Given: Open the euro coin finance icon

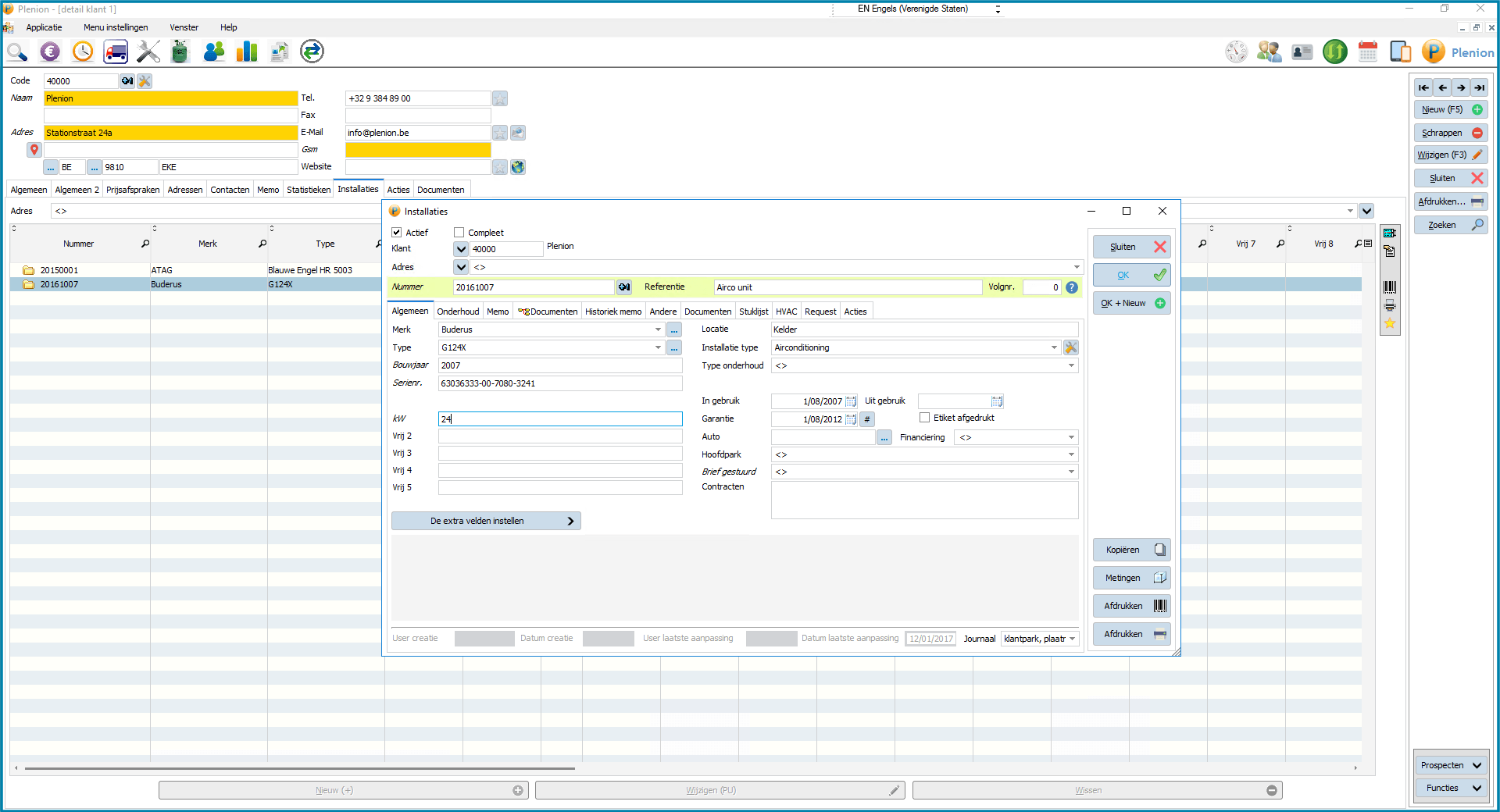Looking at the screenshot, I should tap(50, 52).
